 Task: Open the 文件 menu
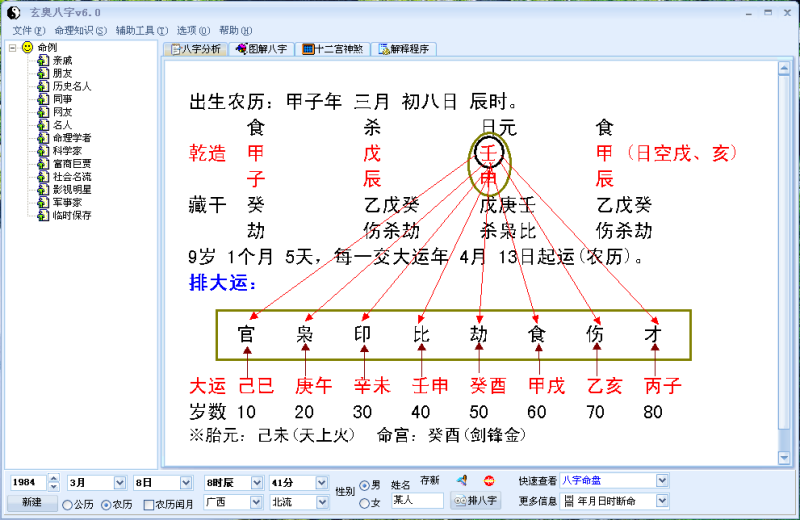[29, 31]
